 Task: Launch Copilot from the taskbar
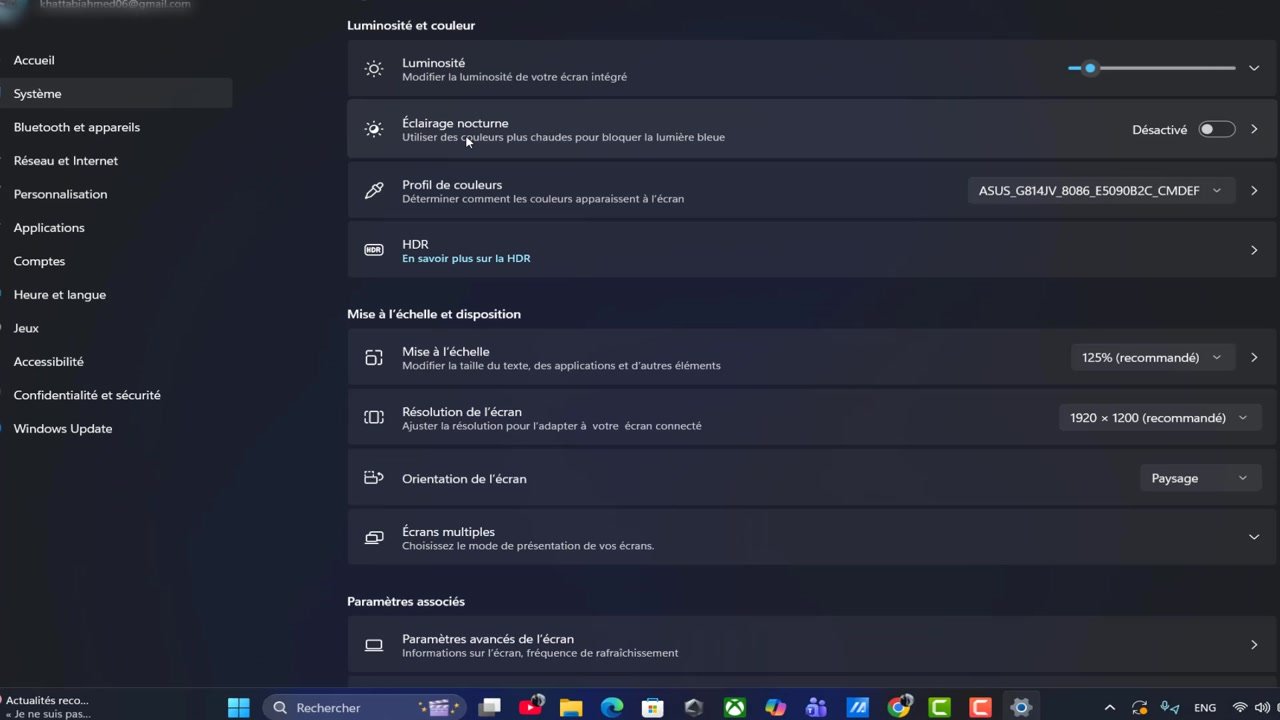[x=776, y=707]
